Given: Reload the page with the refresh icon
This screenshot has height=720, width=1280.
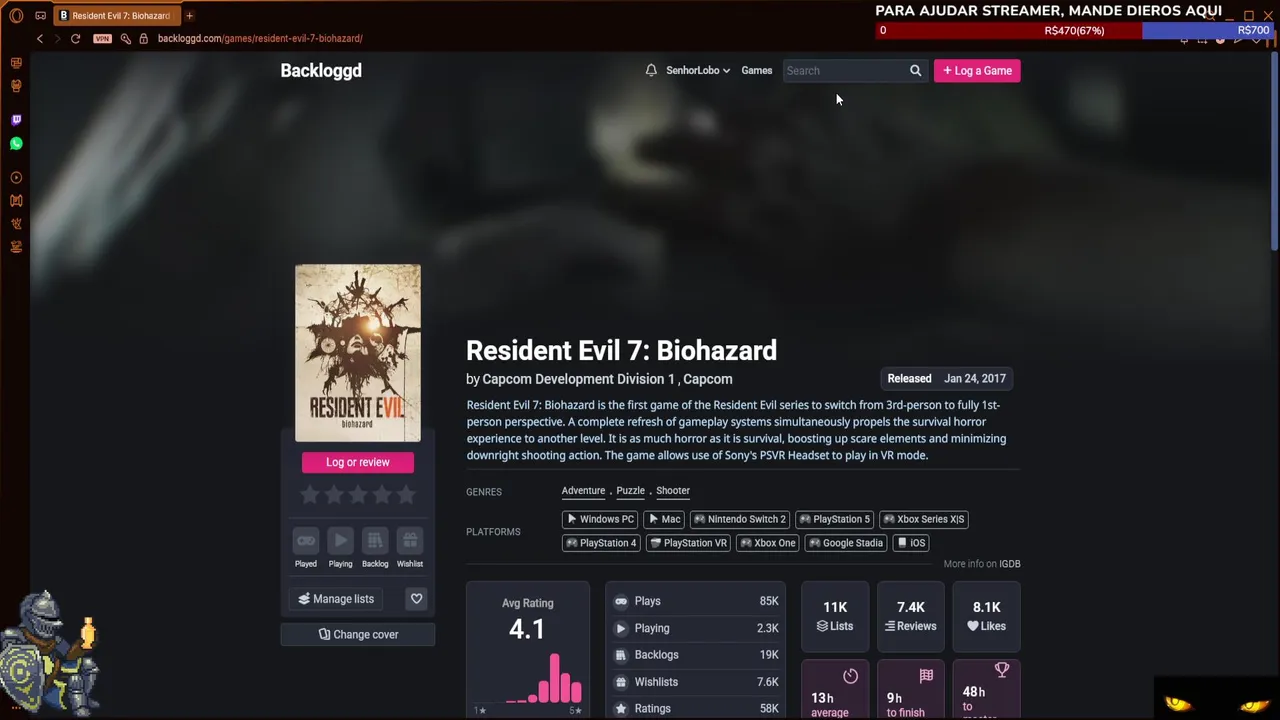Looking at the screenshot, I should coord(75,38).
